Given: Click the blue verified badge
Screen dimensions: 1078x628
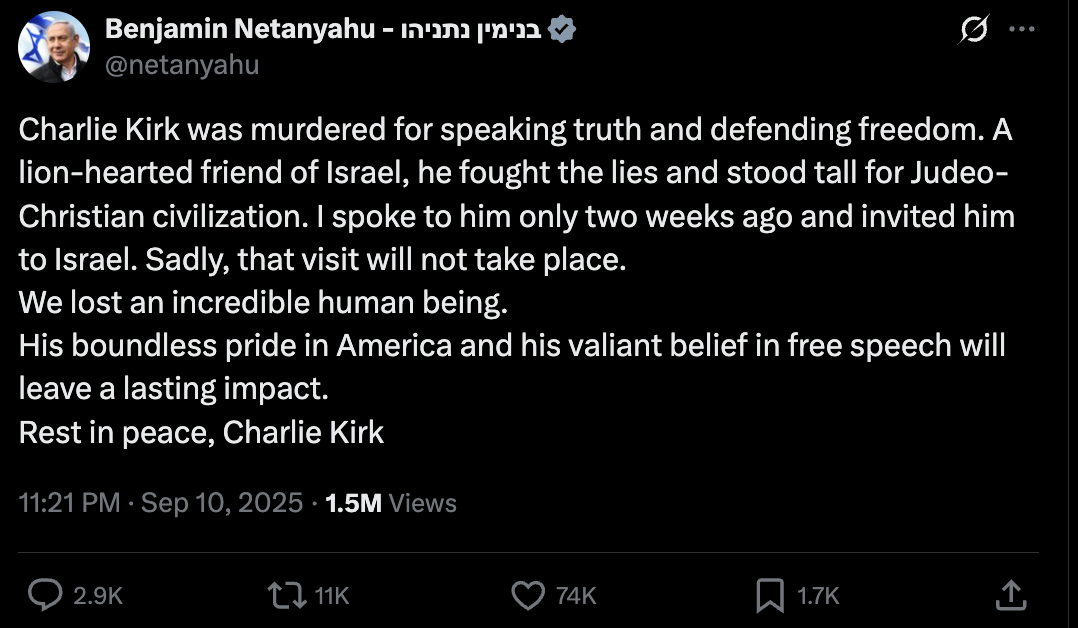Looking at the screenshot, I should pyautogui.click(x=562, y=31).
